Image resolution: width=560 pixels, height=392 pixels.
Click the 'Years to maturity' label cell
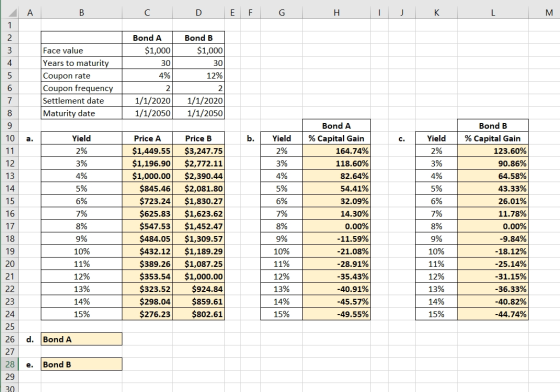[81, 63]
